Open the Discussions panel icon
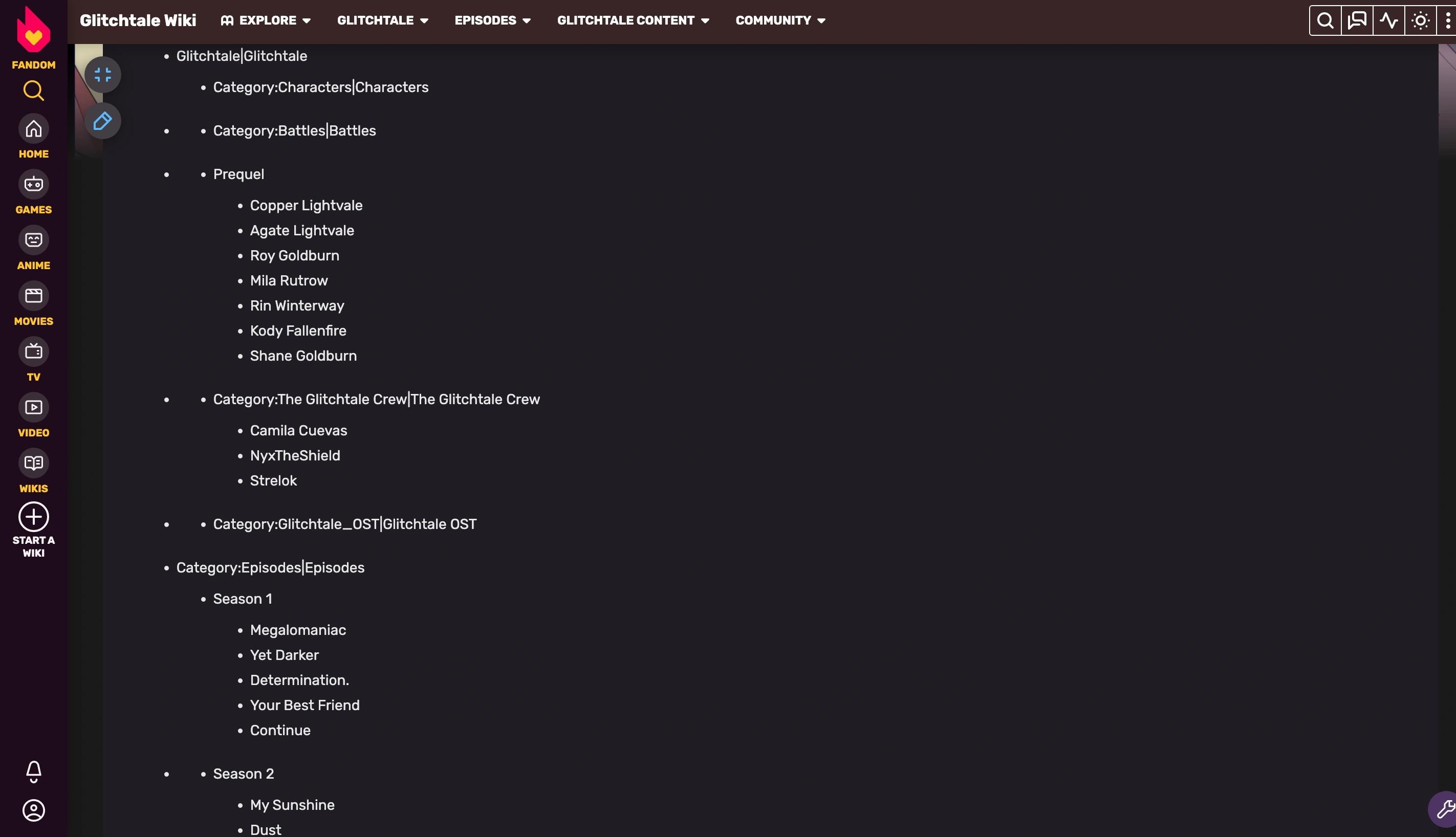Screen dimensions: 1456x837 [x=1357, y=20]
